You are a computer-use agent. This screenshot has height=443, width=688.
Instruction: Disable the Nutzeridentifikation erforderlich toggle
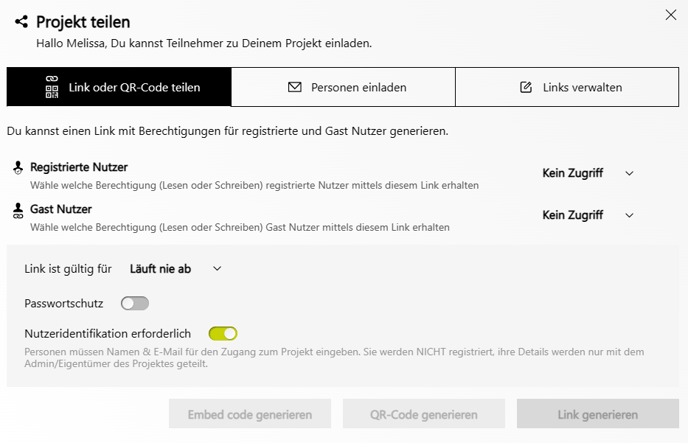tap(223, 334)
